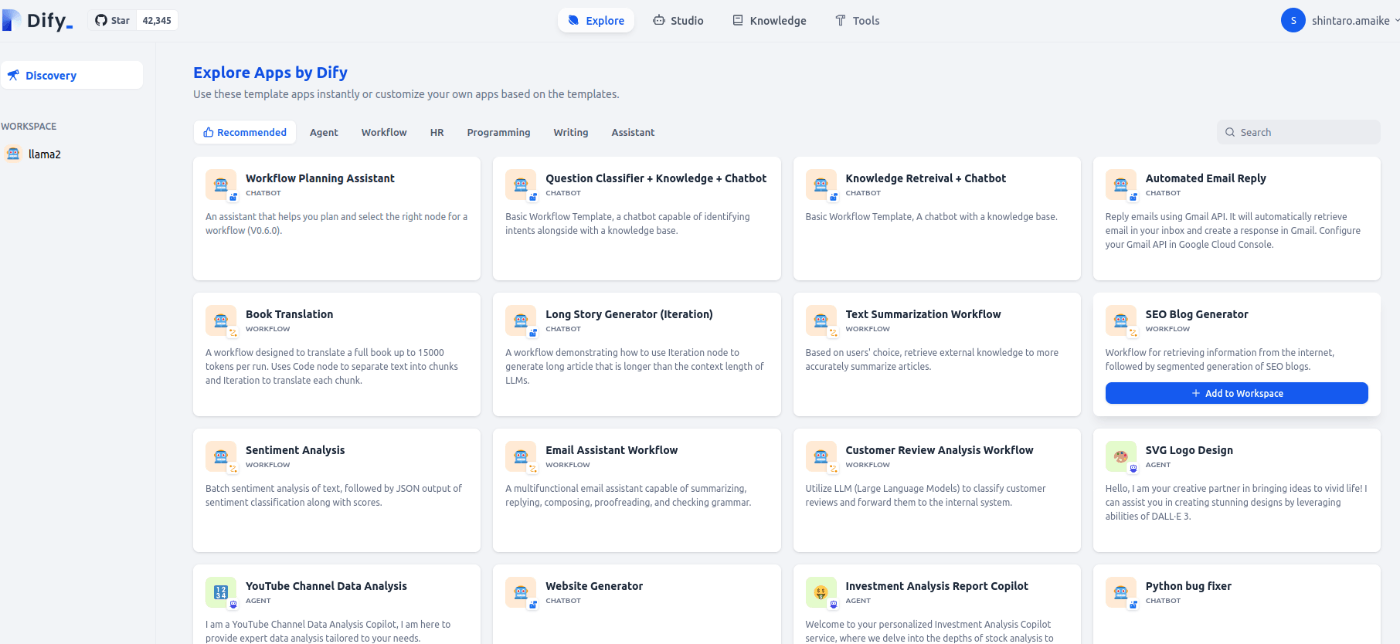Image resolution: width=1400 pixels, height=644 pixels.
Task: Filter apps by Assistant category
Action: point(633,132)
